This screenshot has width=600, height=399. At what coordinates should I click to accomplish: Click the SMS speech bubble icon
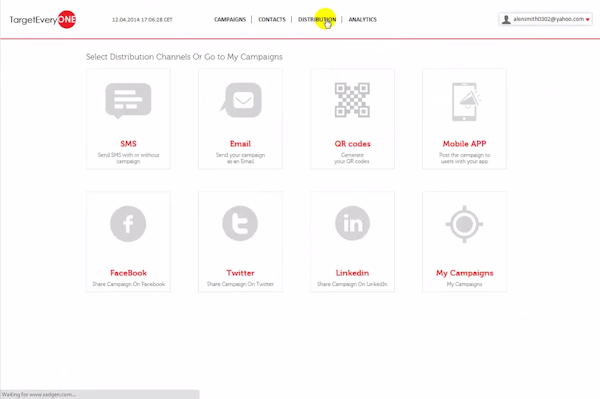click(x=128, y=101)
